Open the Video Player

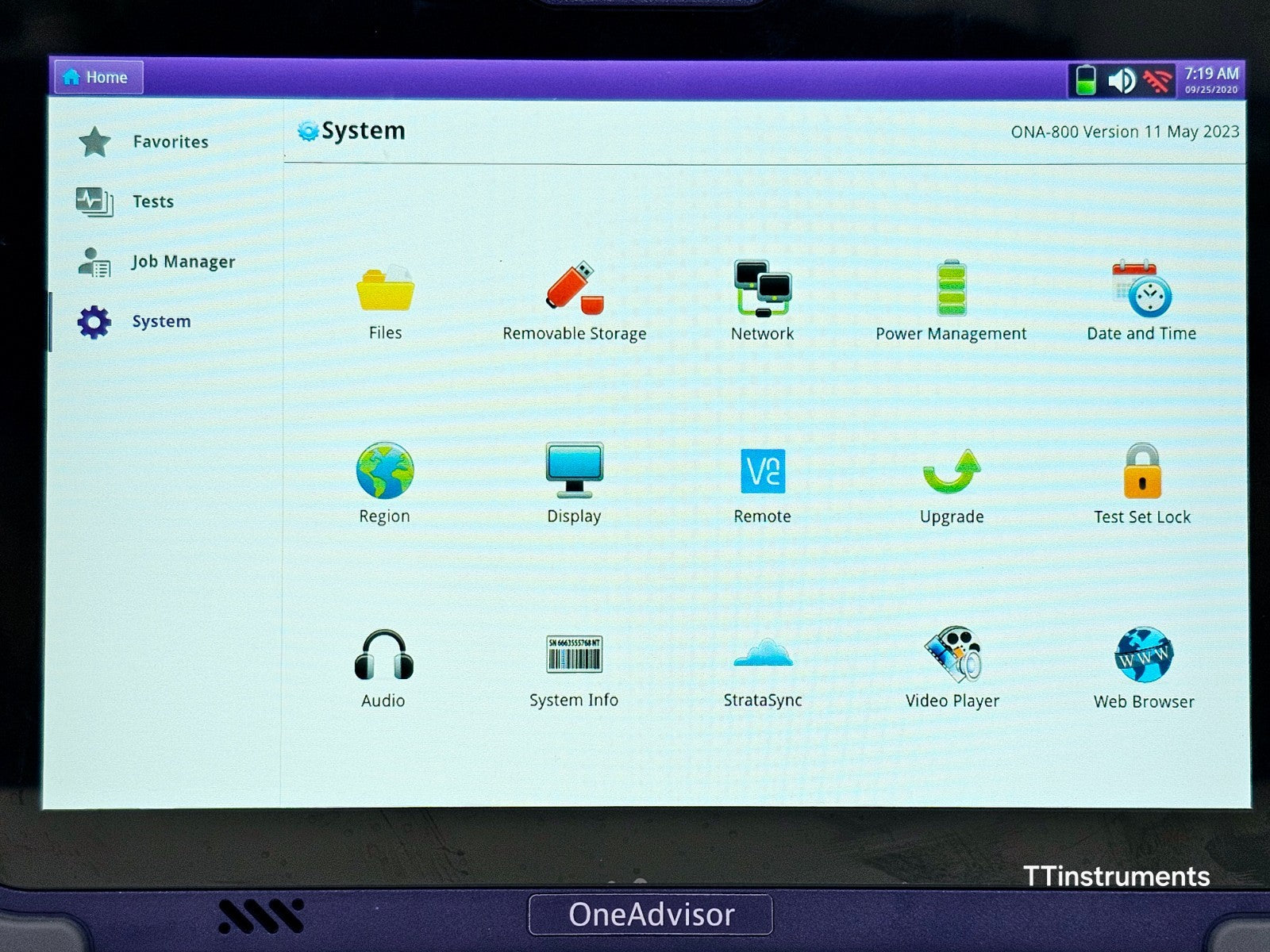(952, 656)
